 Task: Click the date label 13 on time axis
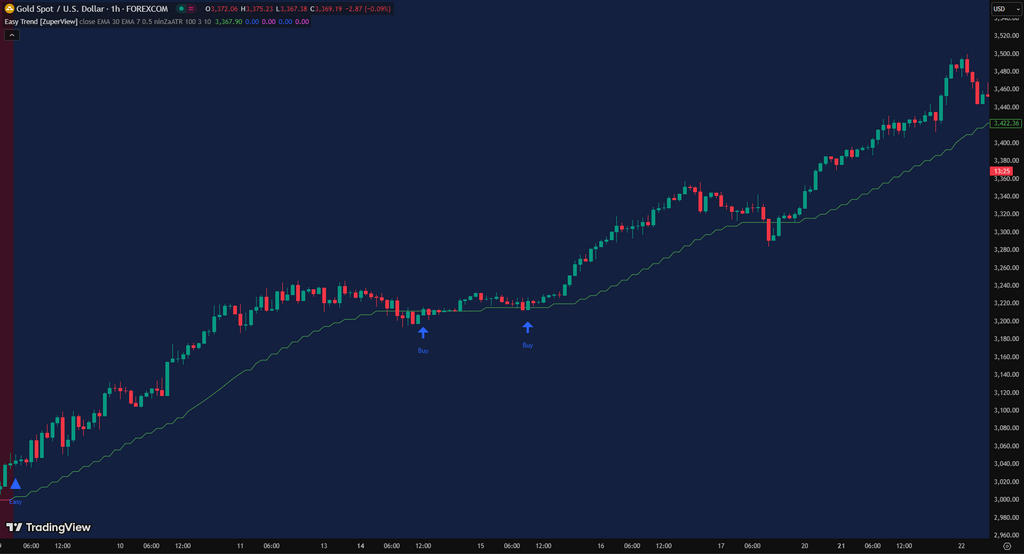click(324, 546)
